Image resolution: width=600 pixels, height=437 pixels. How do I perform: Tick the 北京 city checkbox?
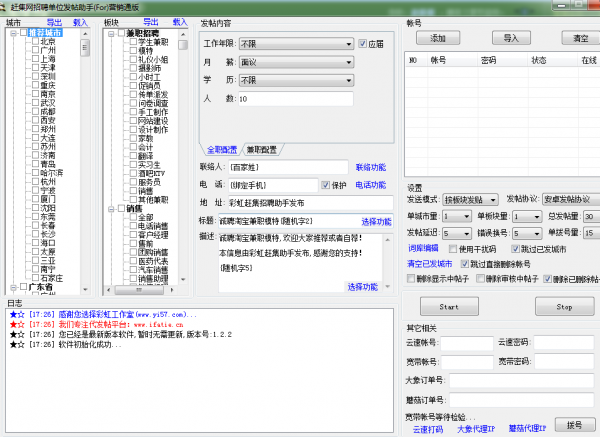(32, 43)
